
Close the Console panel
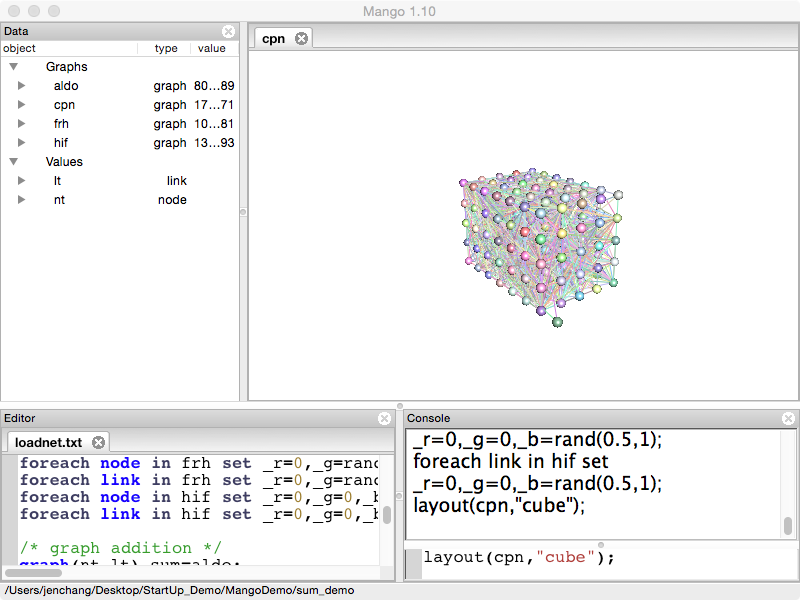tap(789, 418)
